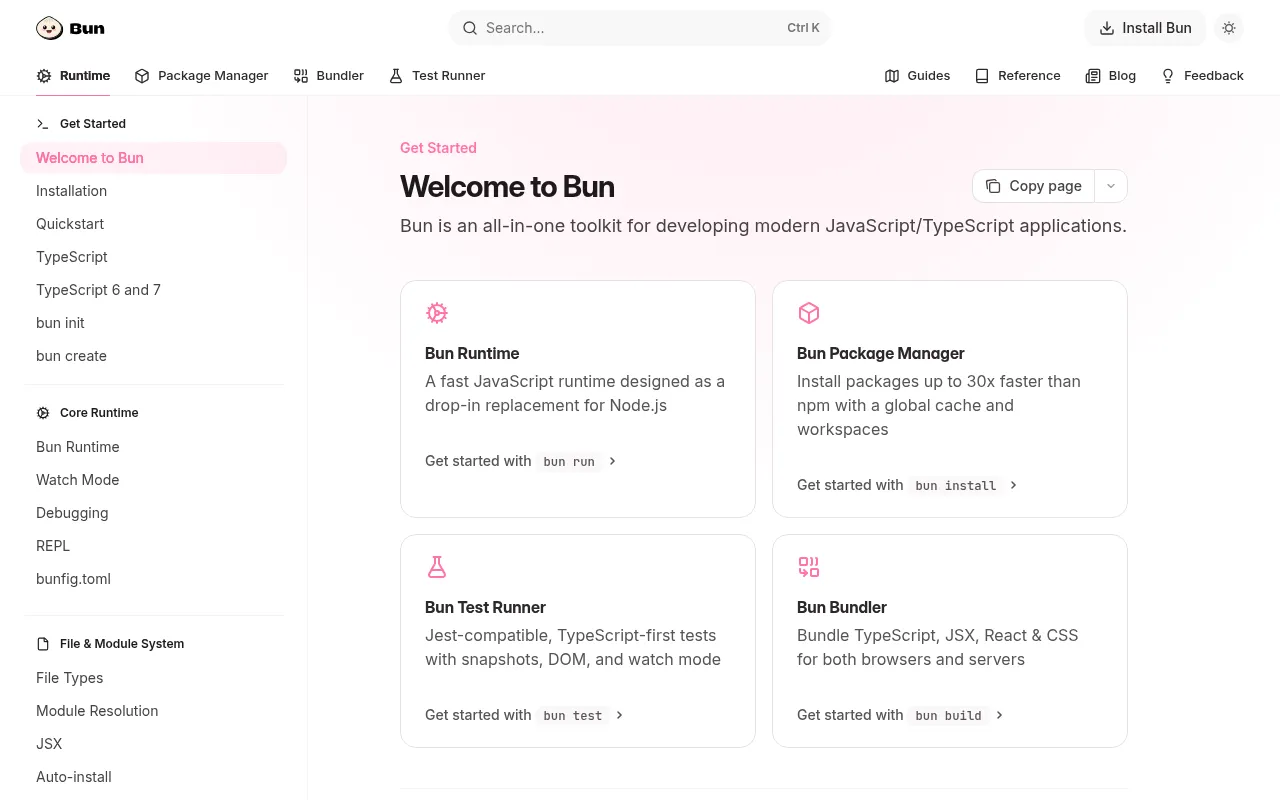Switch to the Runtime tab
This screenshot has width=1280, height=800.
click(x=73, y=76)
